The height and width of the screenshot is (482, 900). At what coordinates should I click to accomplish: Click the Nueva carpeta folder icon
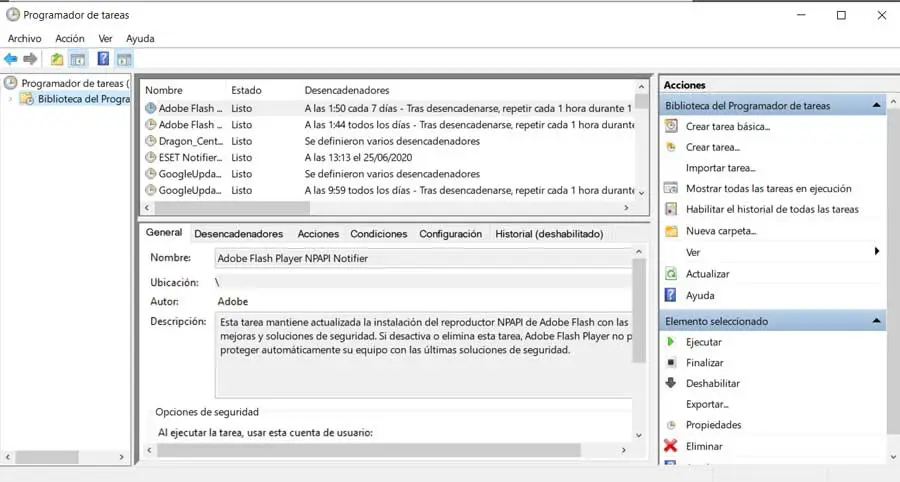(671, 231)
